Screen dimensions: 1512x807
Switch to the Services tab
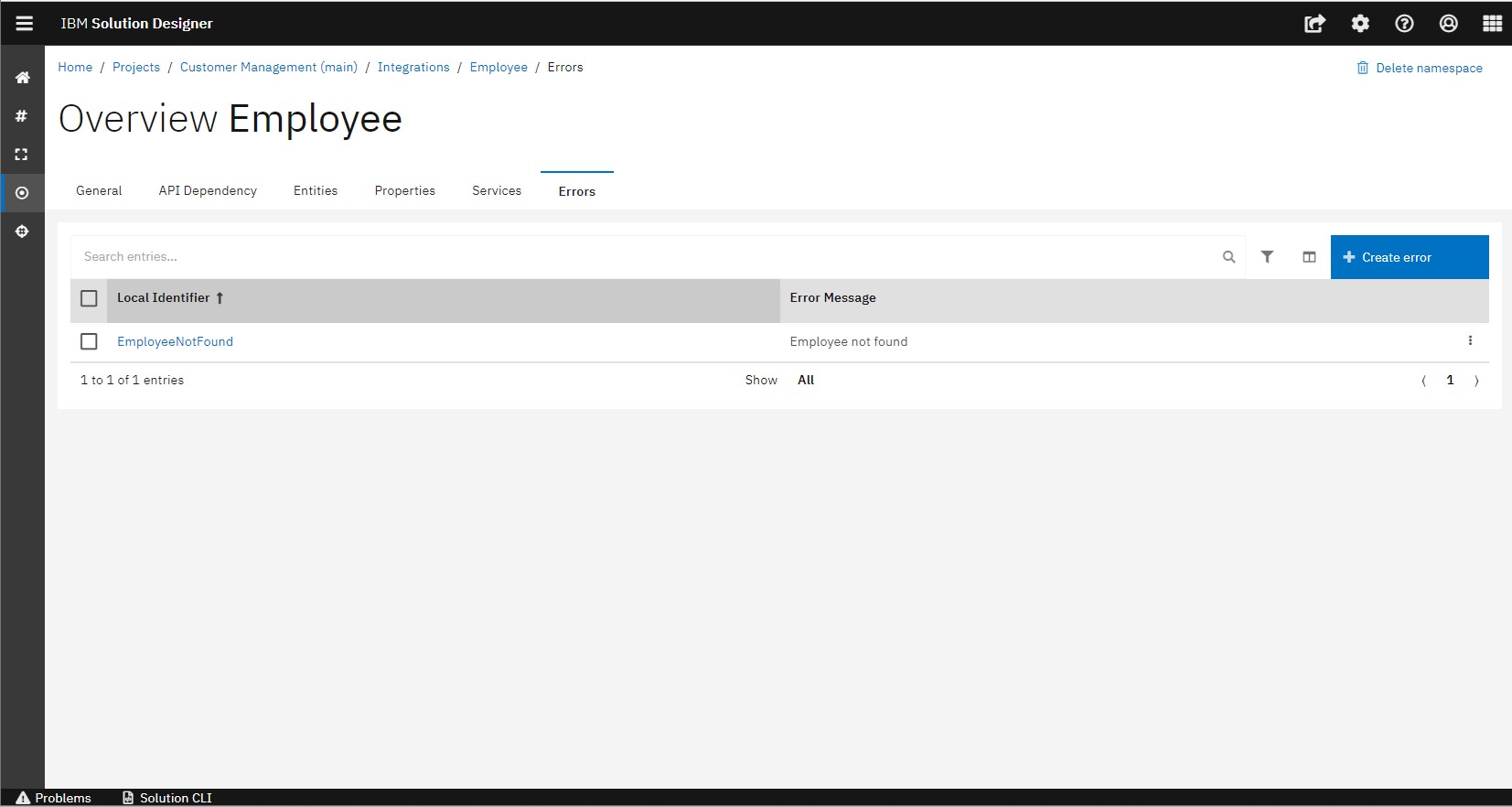click(x=497, y=190)
